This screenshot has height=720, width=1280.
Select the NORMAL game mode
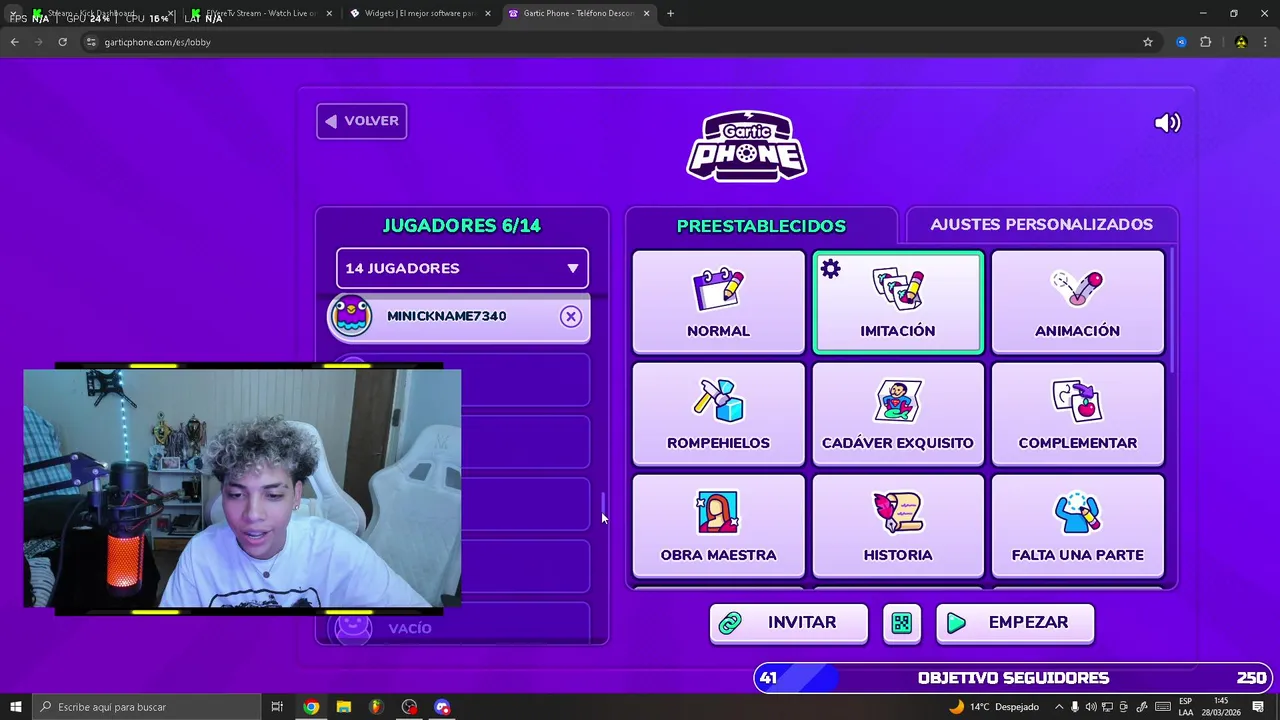[x=718, y=302]
